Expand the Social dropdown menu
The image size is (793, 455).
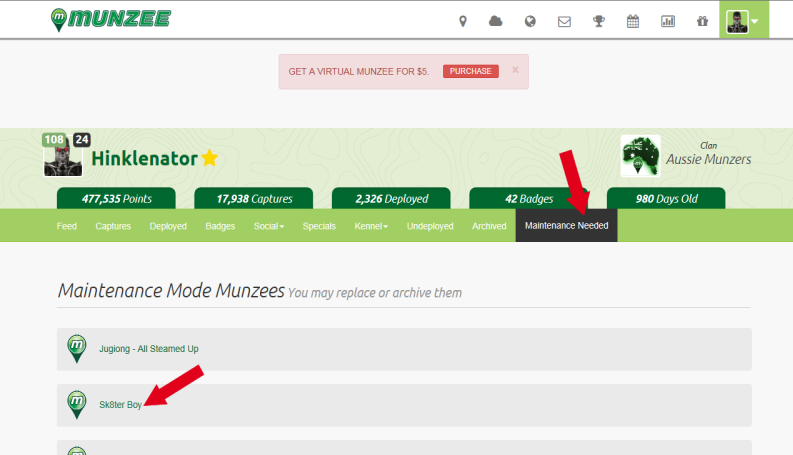pyautogui.click(x=269, y=226)
